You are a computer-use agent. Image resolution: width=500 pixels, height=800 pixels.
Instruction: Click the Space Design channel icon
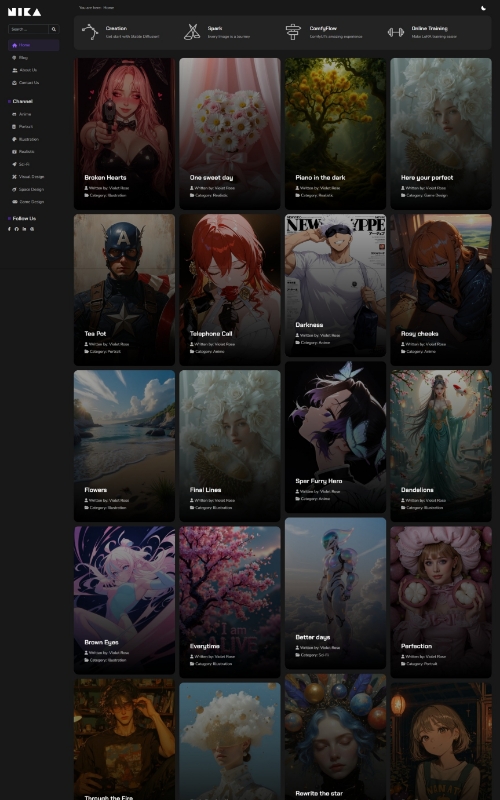(x=14, y=189)
